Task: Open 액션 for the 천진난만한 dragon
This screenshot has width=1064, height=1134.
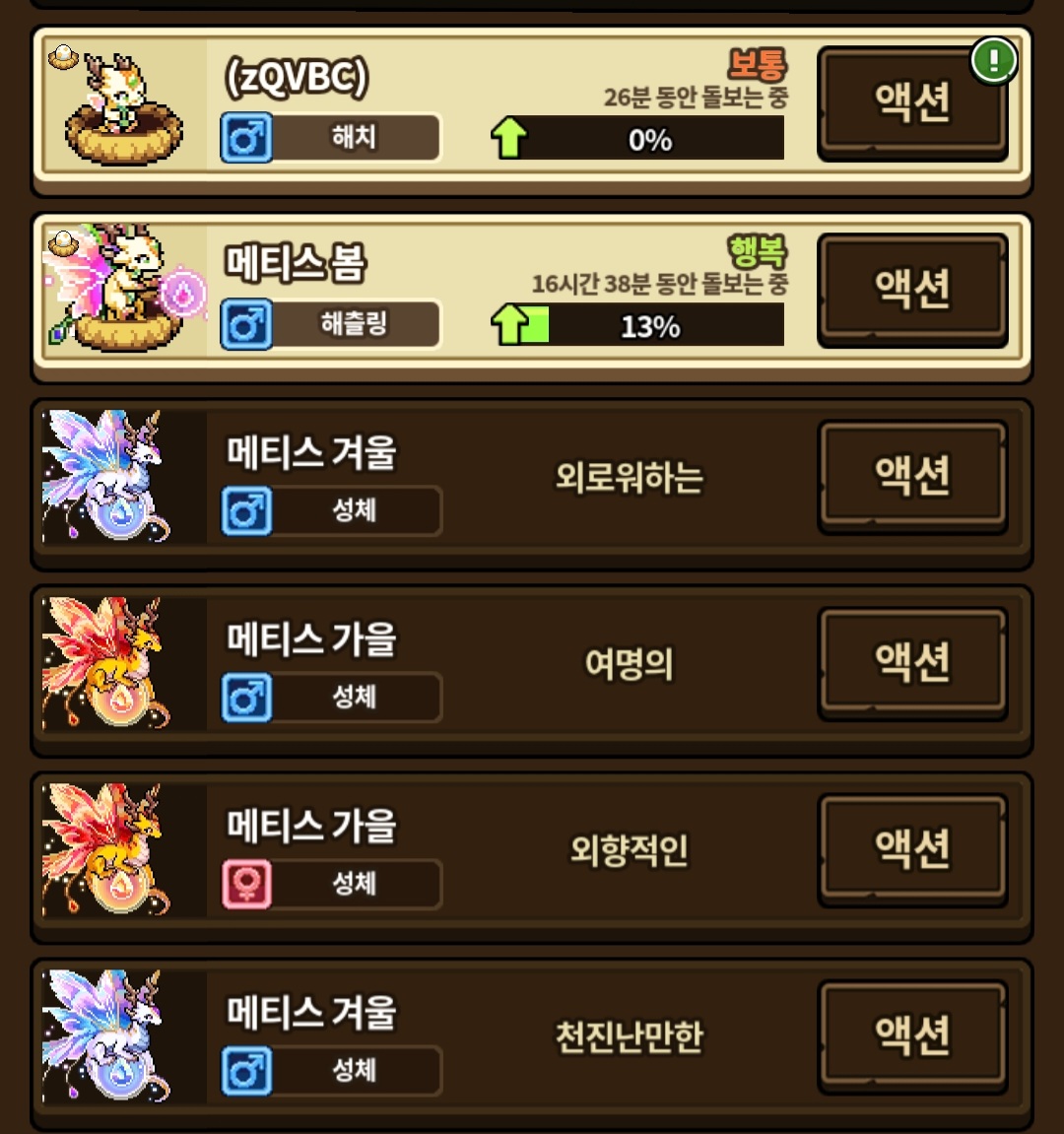Action: coord(912,1036)
